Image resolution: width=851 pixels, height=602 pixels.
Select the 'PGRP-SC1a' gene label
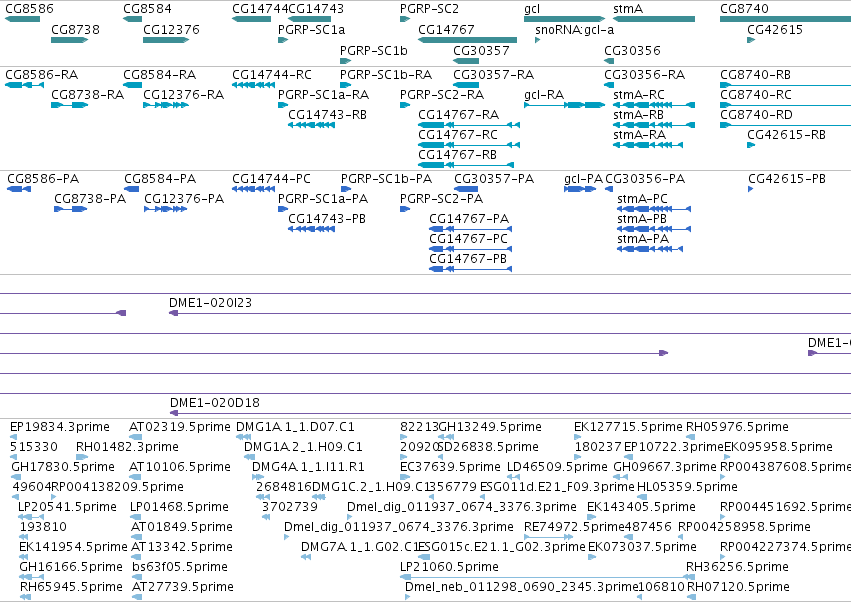point(312,29)
